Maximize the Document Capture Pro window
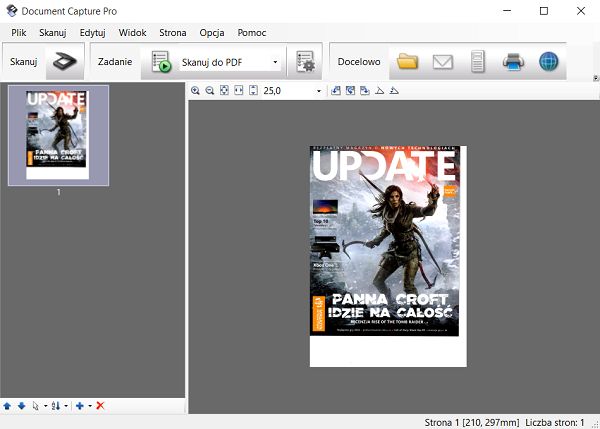600x429 pixels. [544, 11]
